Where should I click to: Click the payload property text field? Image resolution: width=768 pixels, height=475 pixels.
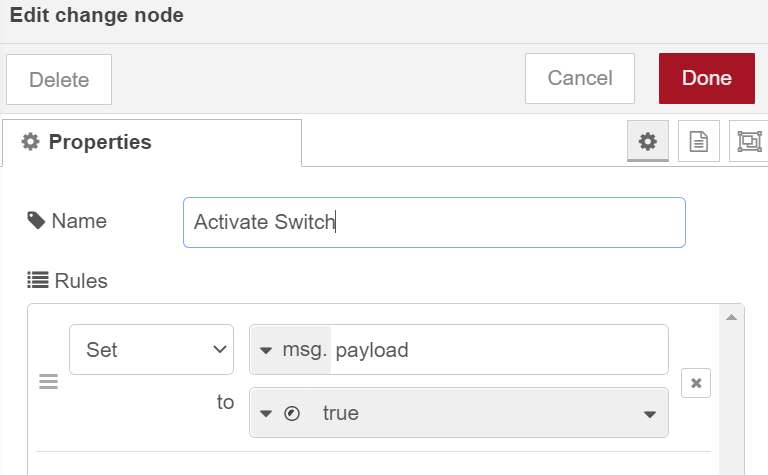pyautogui.click(x=500, y=350)
